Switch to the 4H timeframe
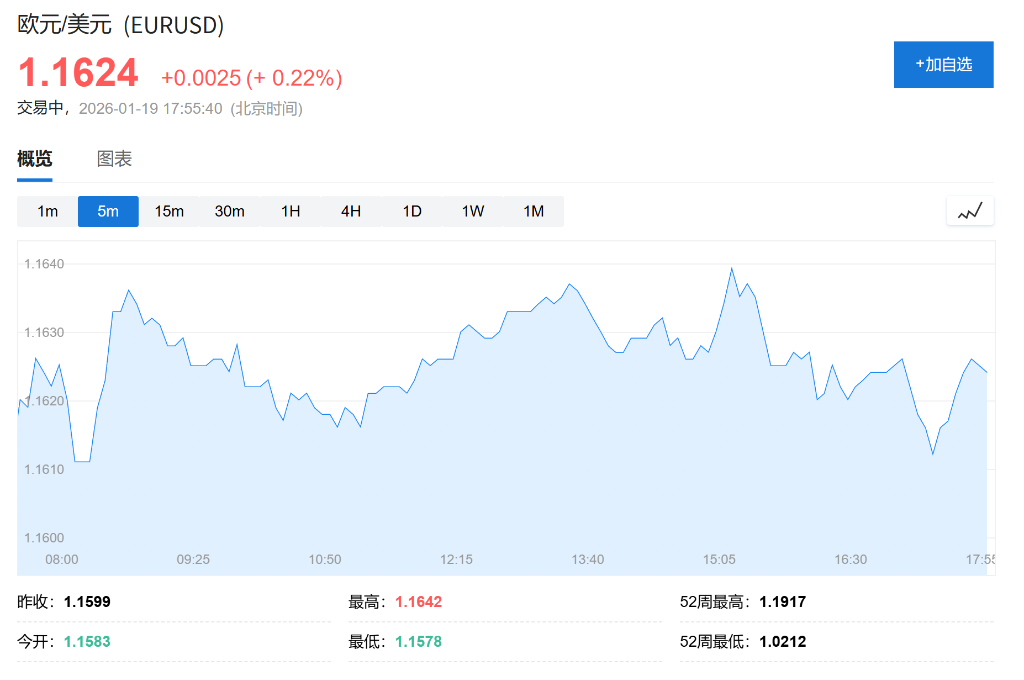 tap(350, 211)
